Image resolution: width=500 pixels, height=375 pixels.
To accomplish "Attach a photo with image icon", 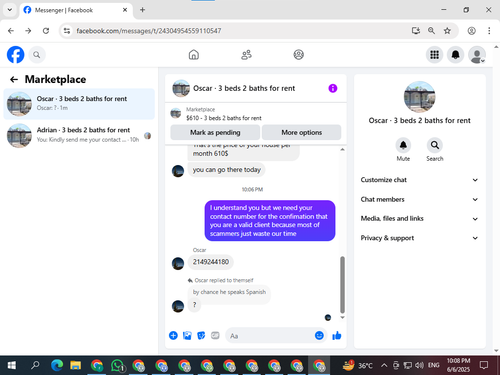I will point(187,335).
